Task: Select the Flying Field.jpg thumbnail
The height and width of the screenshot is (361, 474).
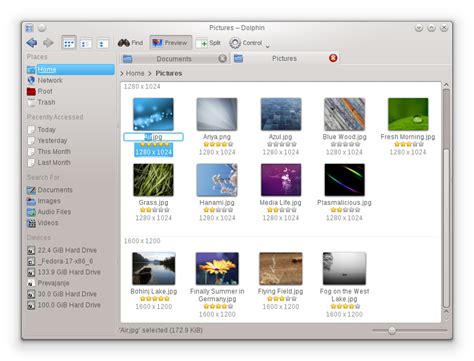Action: coord(281,269)
